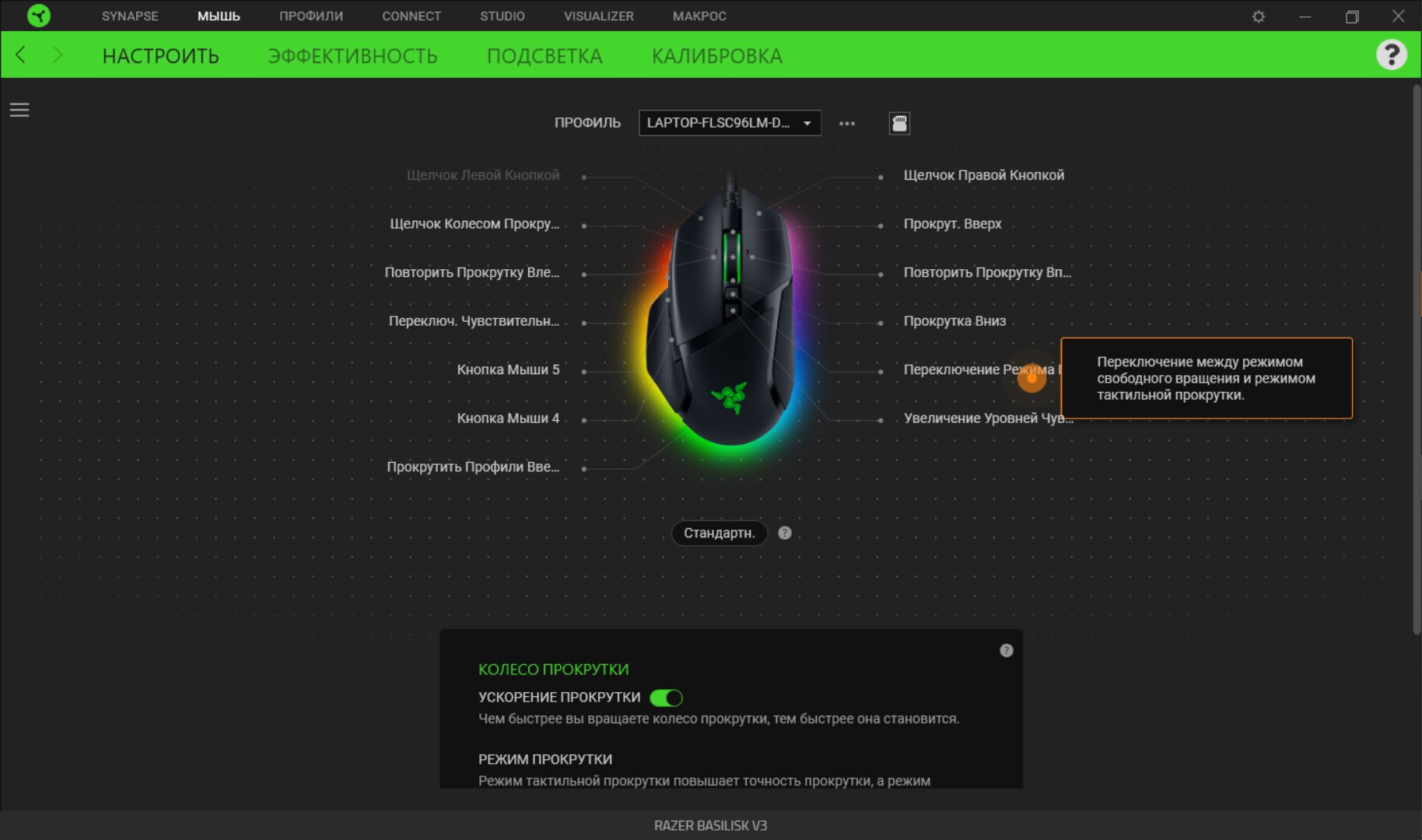Switch to КАЛИБРОВКА subtab
1422x840 pixels.
coord(717,56)
